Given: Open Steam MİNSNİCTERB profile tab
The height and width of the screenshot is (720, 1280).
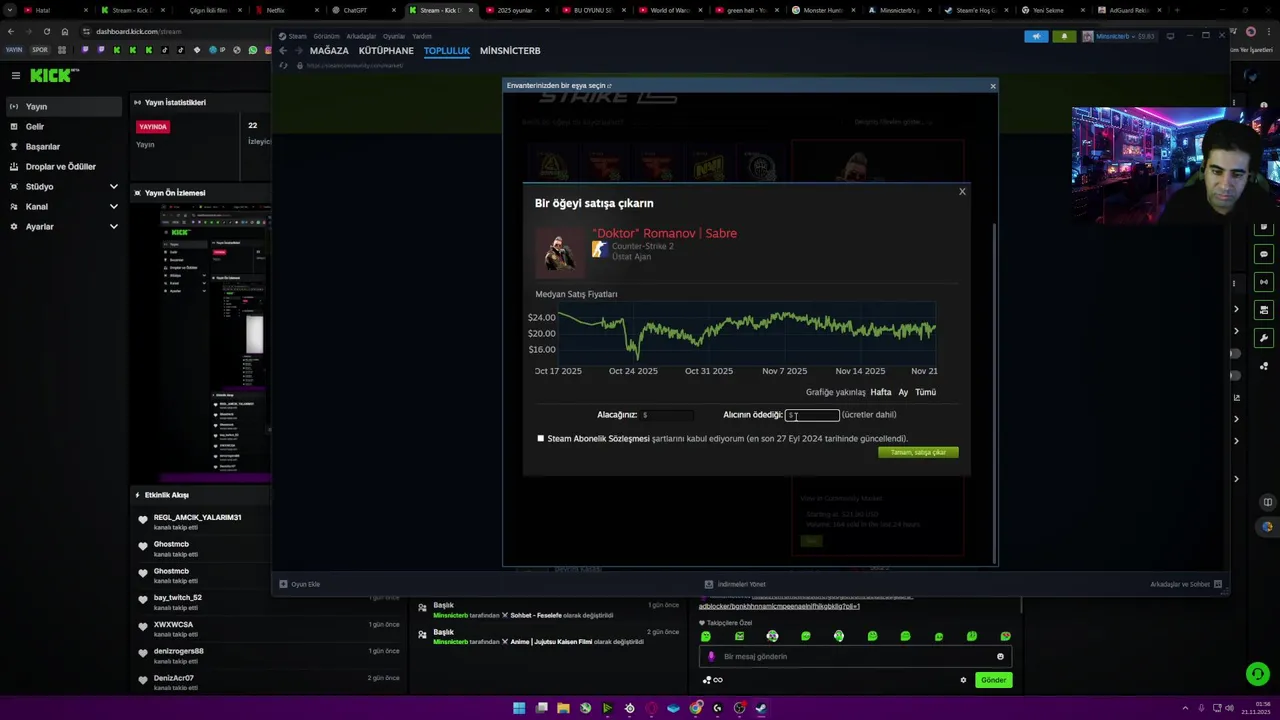Looking at the screenshot, I should (x=510, y=51).
